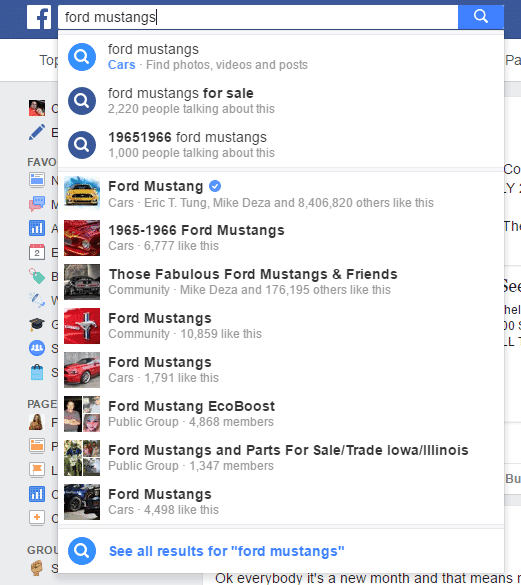
Task: Click the light blue magnifier icon beside the 'ford mustangs' Cars suggestion
Action: [x=82, y=57]
